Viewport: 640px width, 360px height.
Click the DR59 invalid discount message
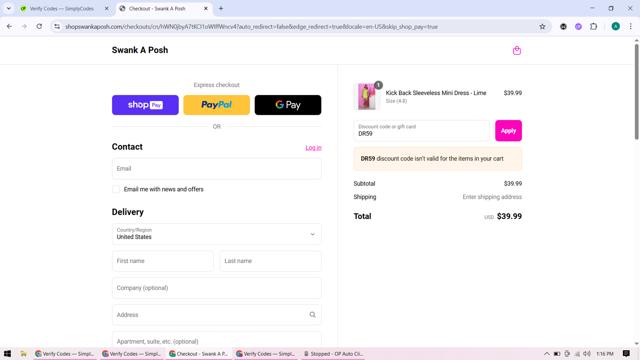(438, 159)
